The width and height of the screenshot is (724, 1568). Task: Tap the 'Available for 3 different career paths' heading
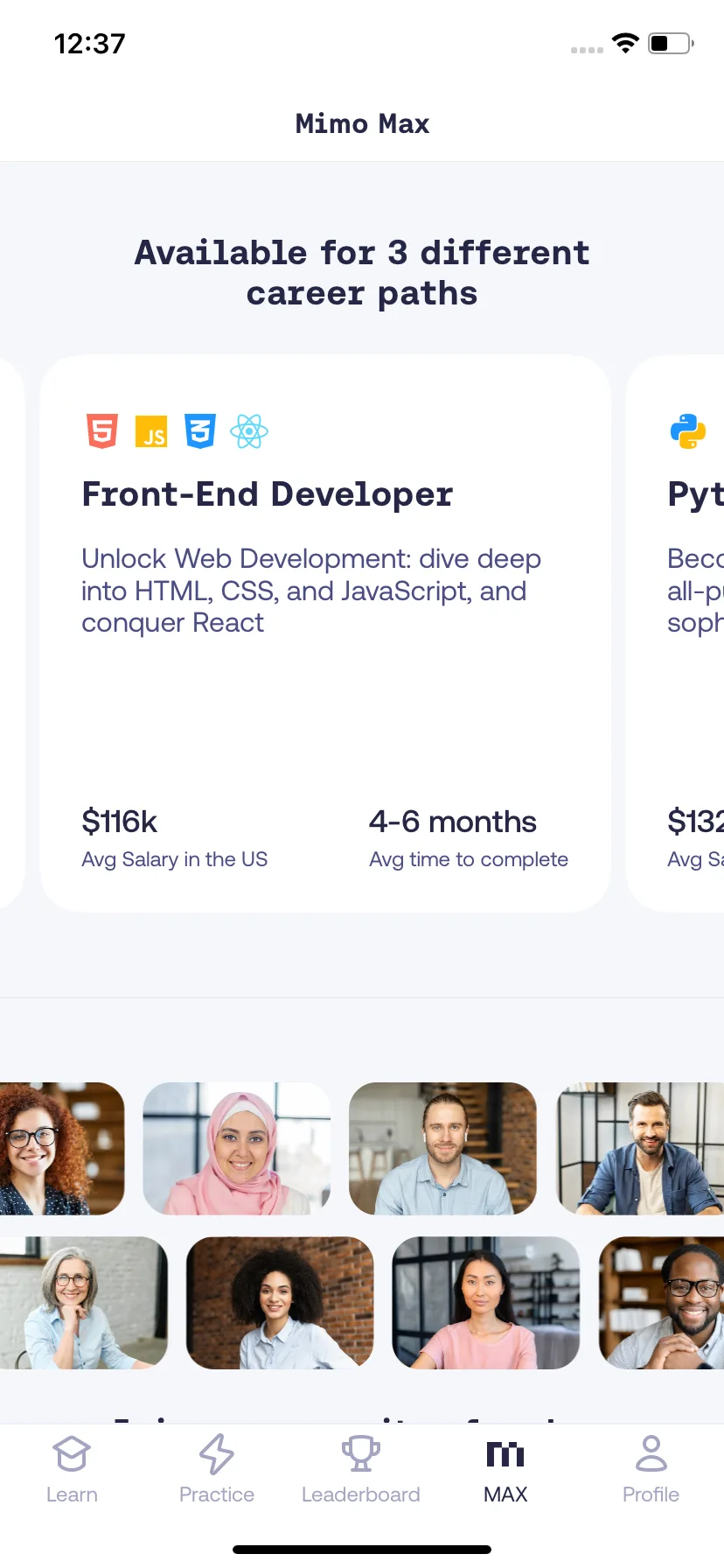pos(362,273)
